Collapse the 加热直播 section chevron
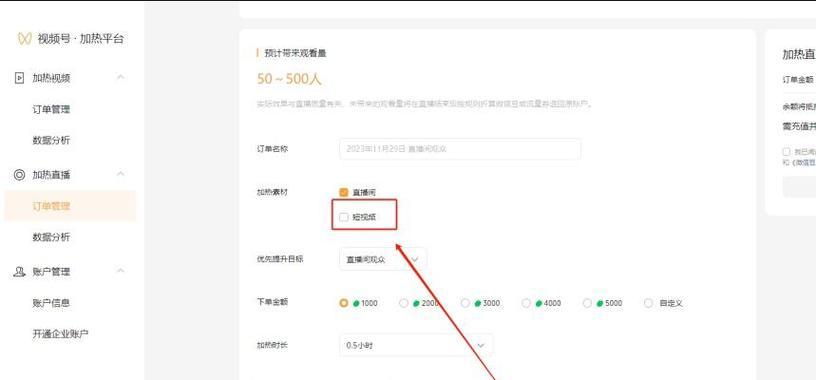816x380 pixels. coord(121,174)
